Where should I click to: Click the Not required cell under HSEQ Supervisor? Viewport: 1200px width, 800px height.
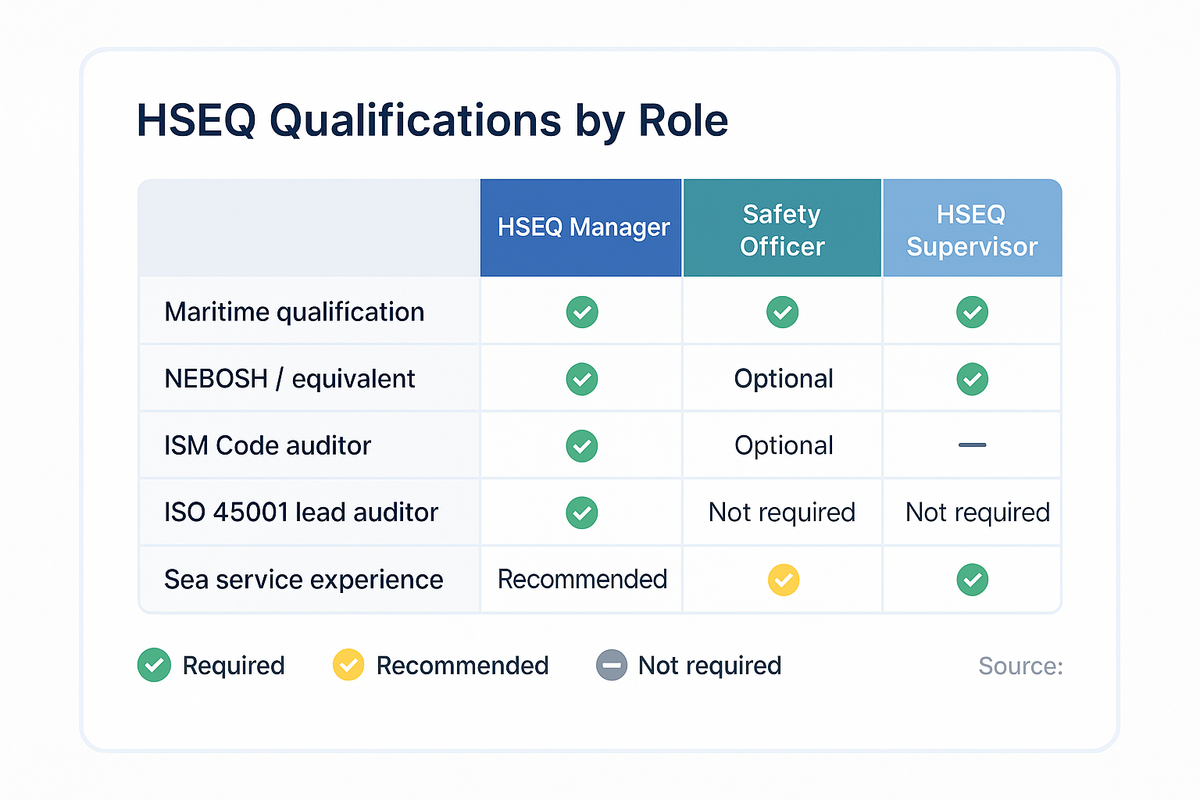point(971,512)
